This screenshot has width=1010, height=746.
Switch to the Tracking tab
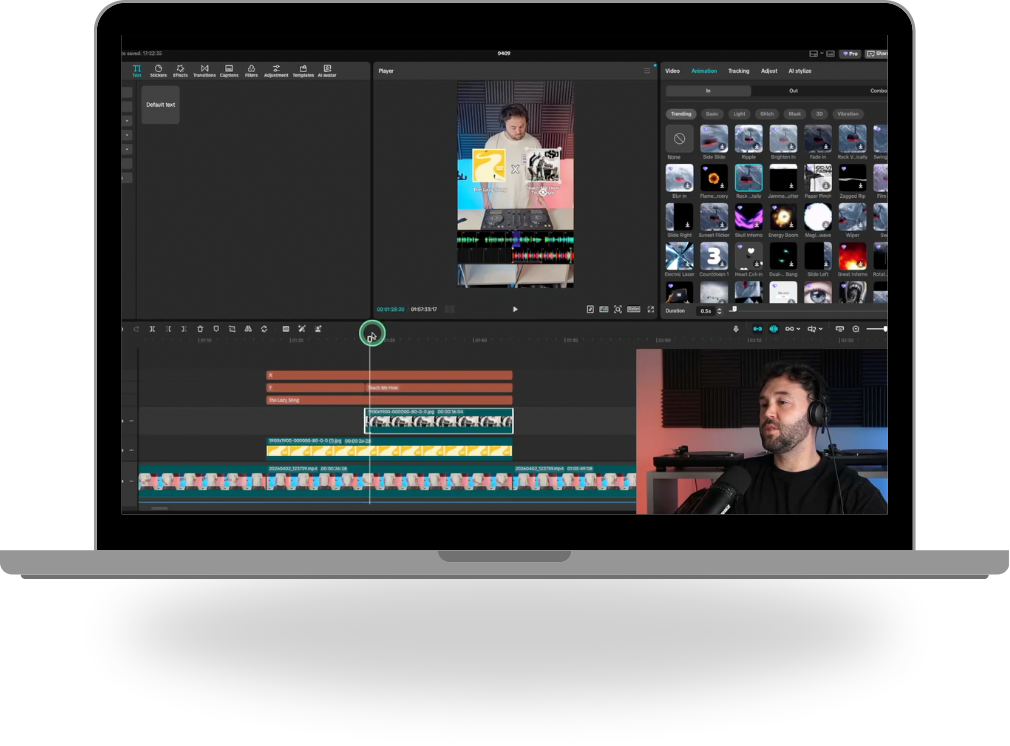[x=739, y=71]
